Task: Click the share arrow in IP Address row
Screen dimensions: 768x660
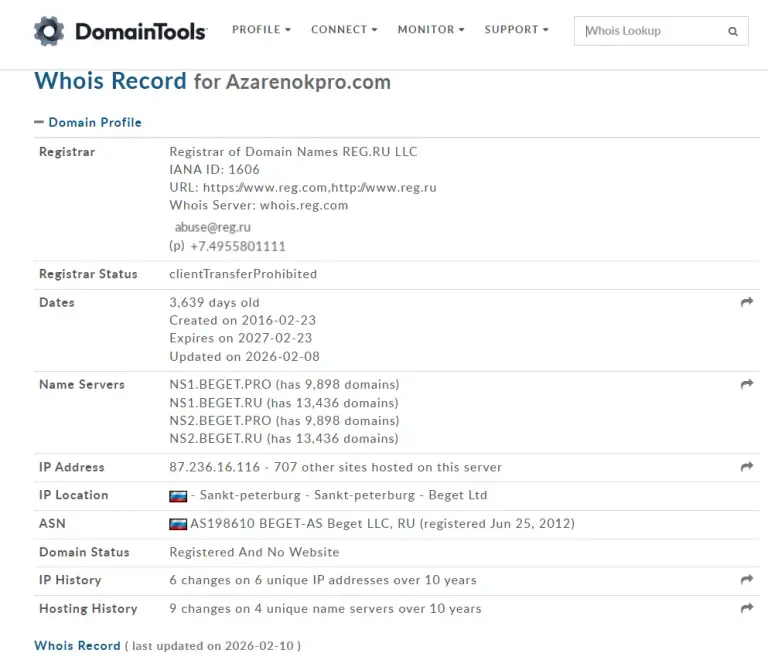Action: 746,467
